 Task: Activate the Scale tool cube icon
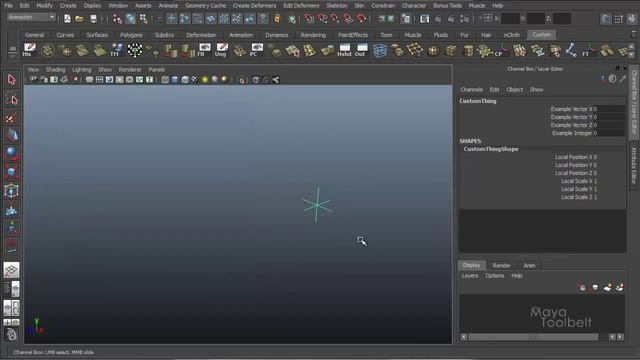point(11,172)
